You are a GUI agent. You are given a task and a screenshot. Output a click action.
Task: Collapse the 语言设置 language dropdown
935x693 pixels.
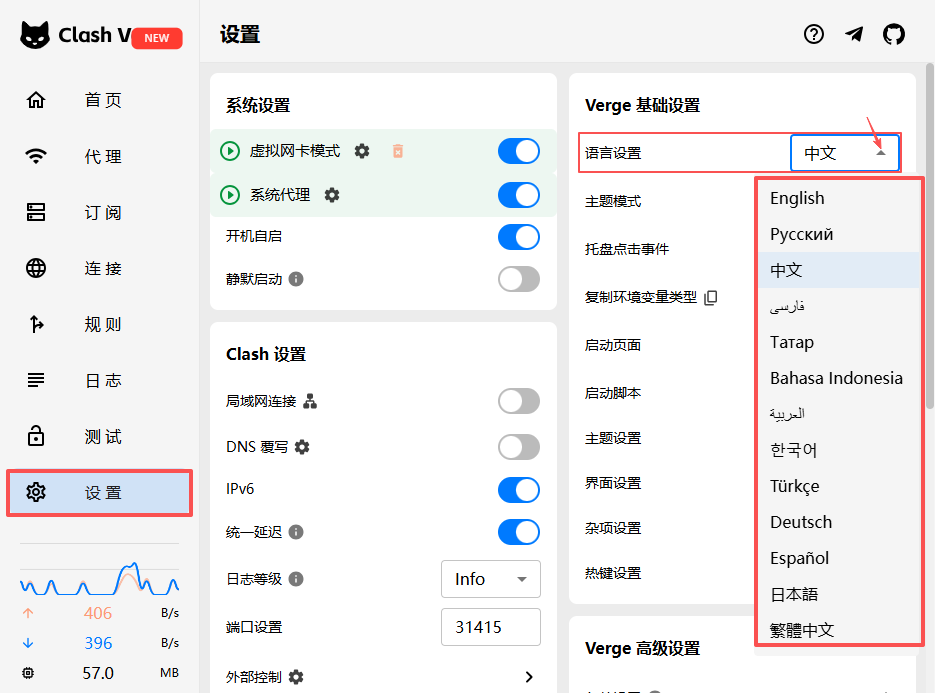845,153
